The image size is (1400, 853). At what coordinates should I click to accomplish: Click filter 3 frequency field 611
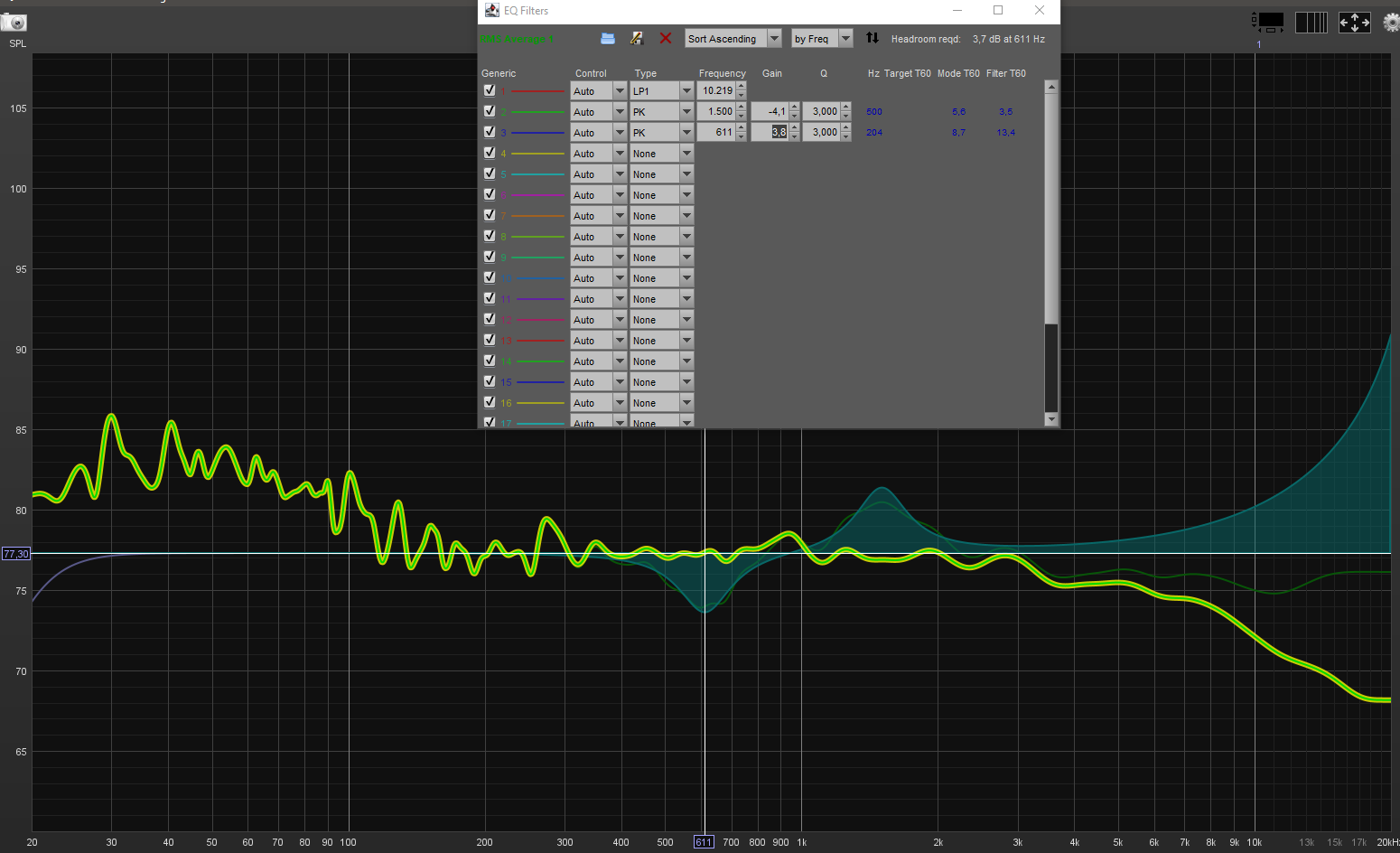716,132
